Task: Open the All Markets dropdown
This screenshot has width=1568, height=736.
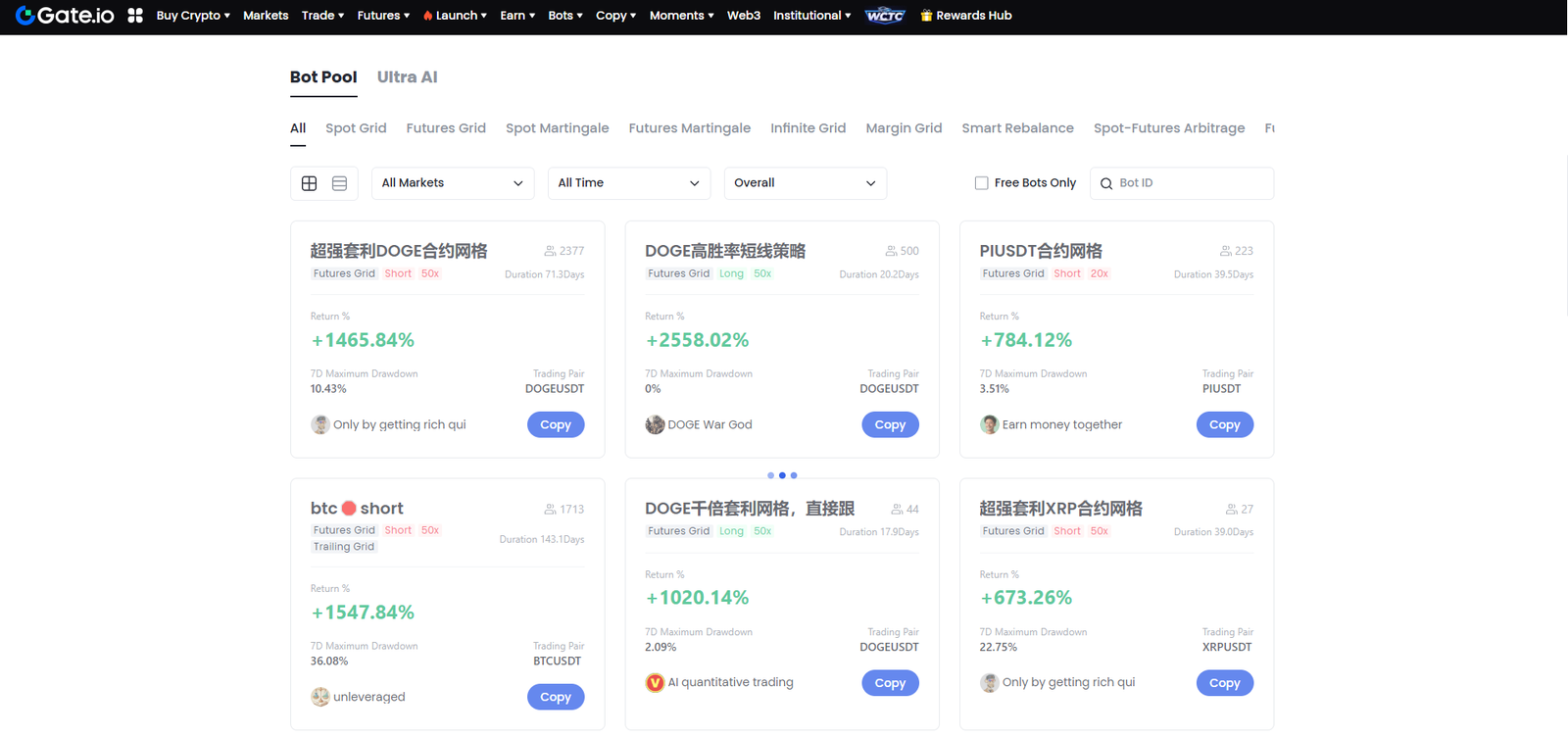Action: pos(453,183)
